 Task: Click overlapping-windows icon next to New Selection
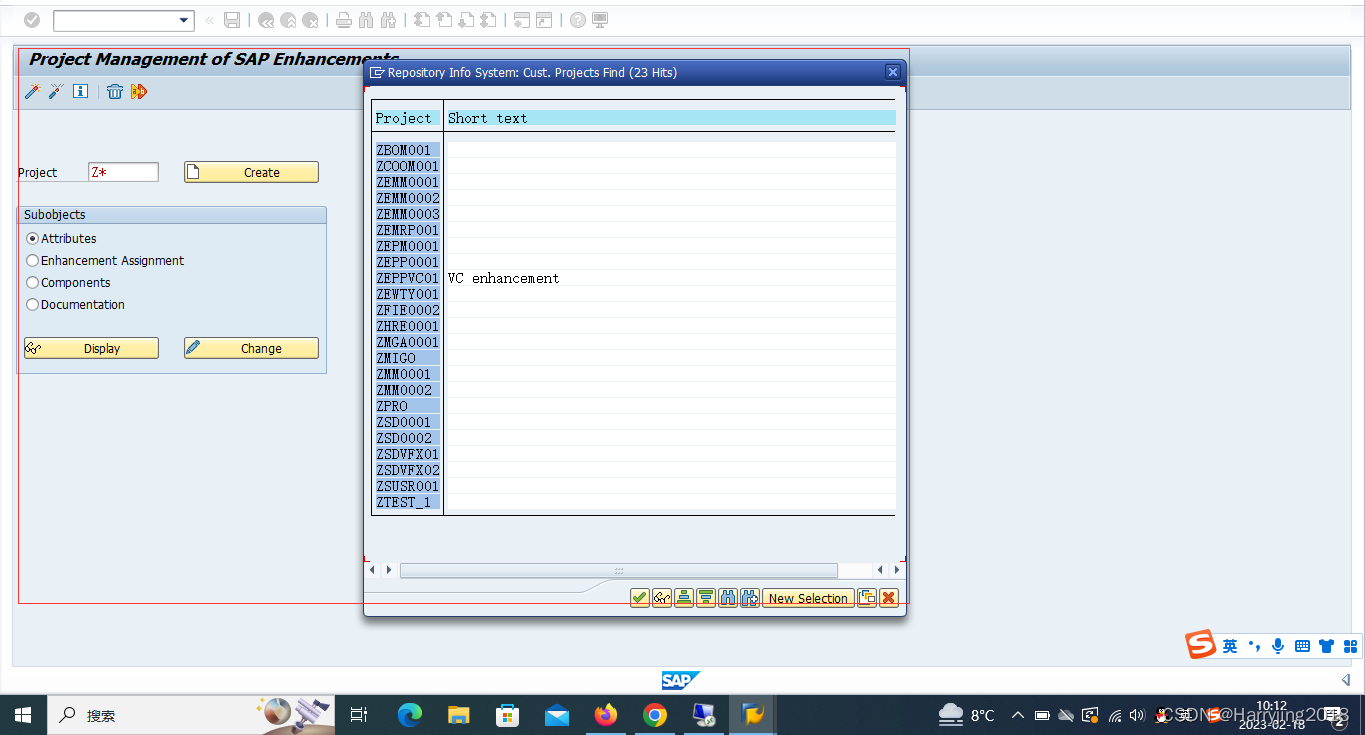867,598
